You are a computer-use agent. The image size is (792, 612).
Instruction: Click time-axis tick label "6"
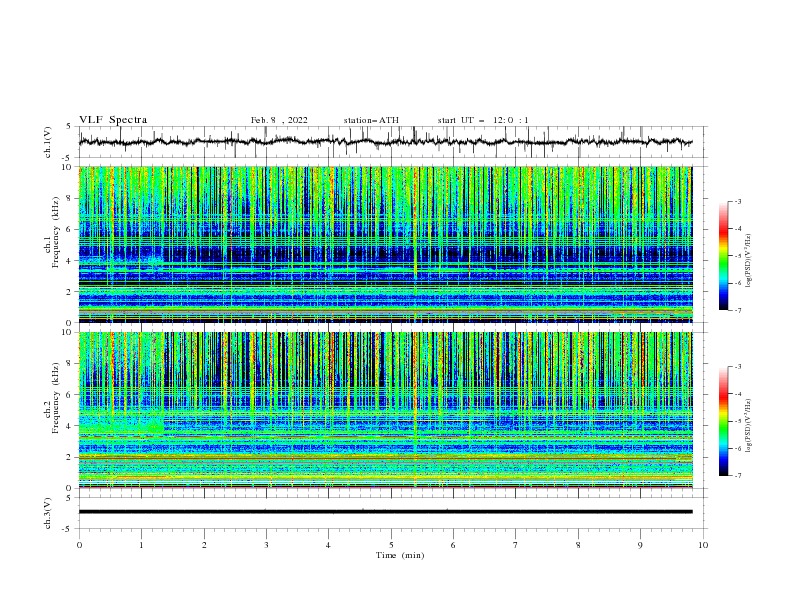coord(453,545)
